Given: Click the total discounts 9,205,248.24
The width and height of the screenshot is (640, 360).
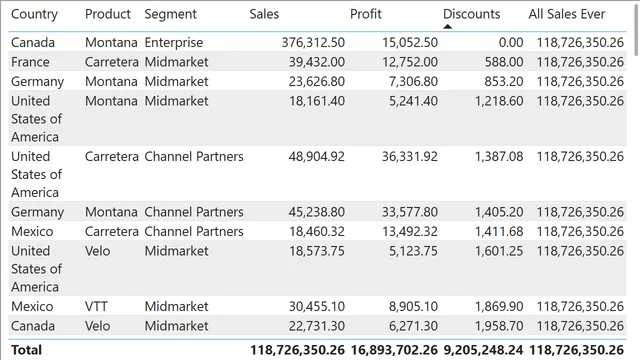Looking at the screenshot, I should [x=483, y=350].
